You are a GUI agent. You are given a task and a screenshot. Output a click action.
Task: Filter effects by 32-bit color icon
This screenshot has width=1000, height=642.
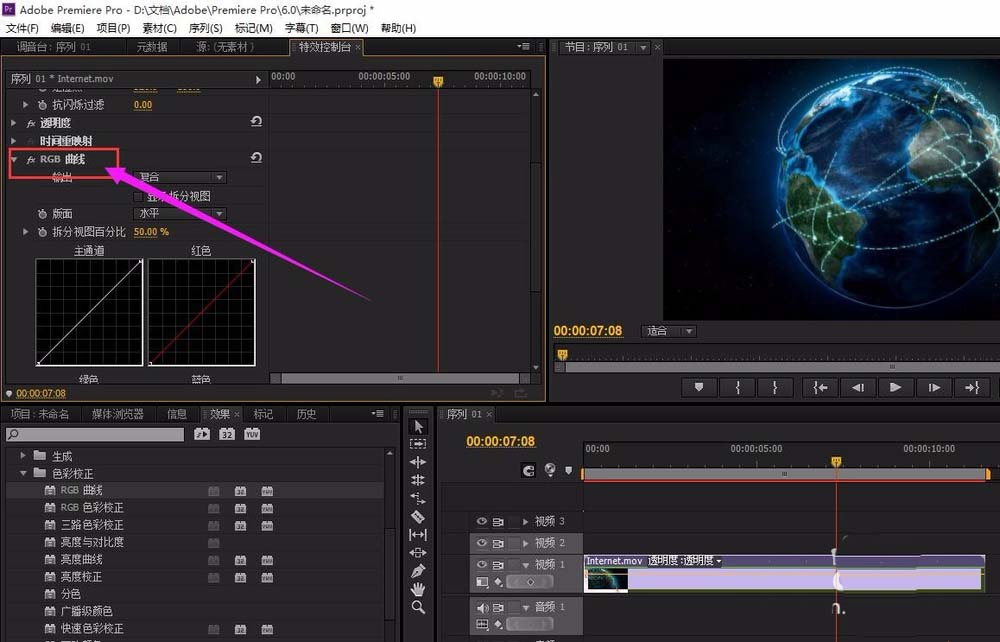(x=227, y=434)
